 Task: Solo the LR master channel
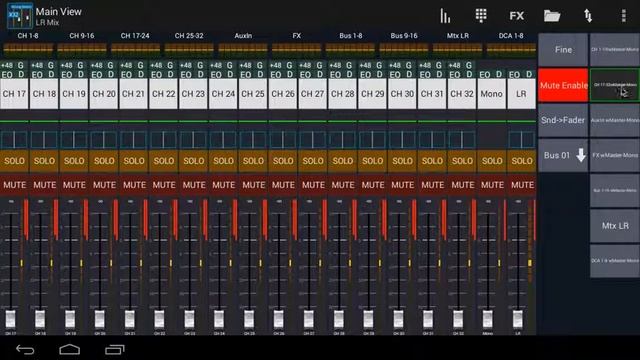click(x=522, y=161)
